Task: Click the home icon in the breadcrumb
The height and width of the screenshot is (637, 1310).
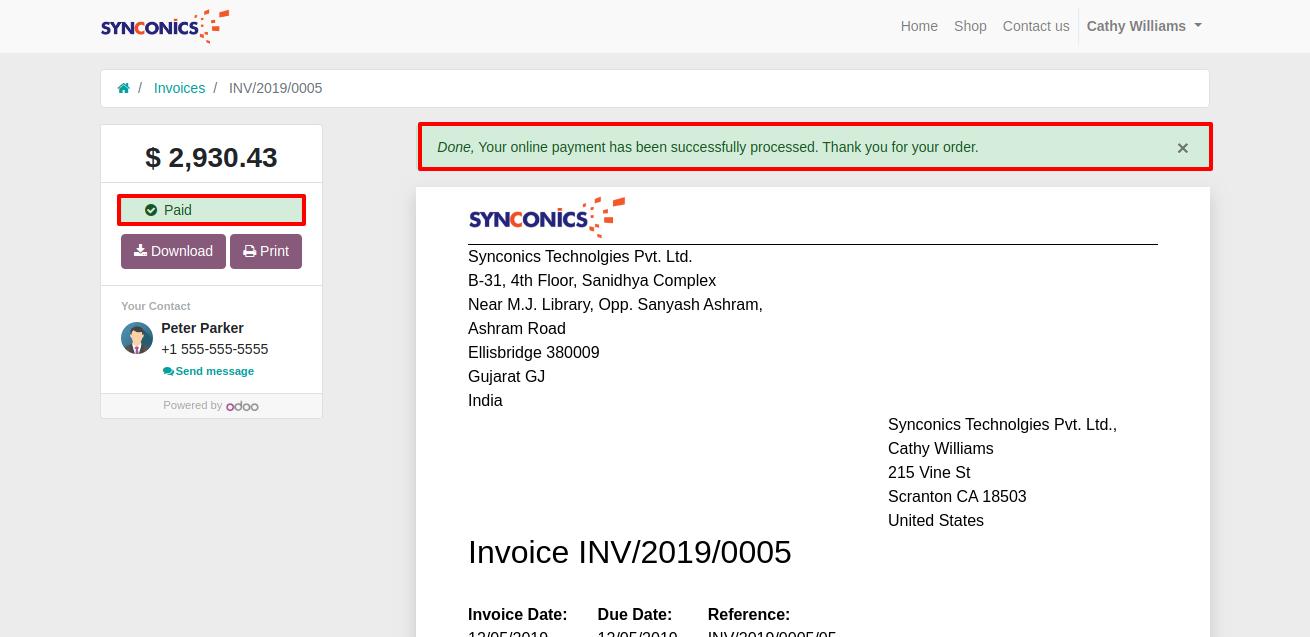Action: coord(124,88)
